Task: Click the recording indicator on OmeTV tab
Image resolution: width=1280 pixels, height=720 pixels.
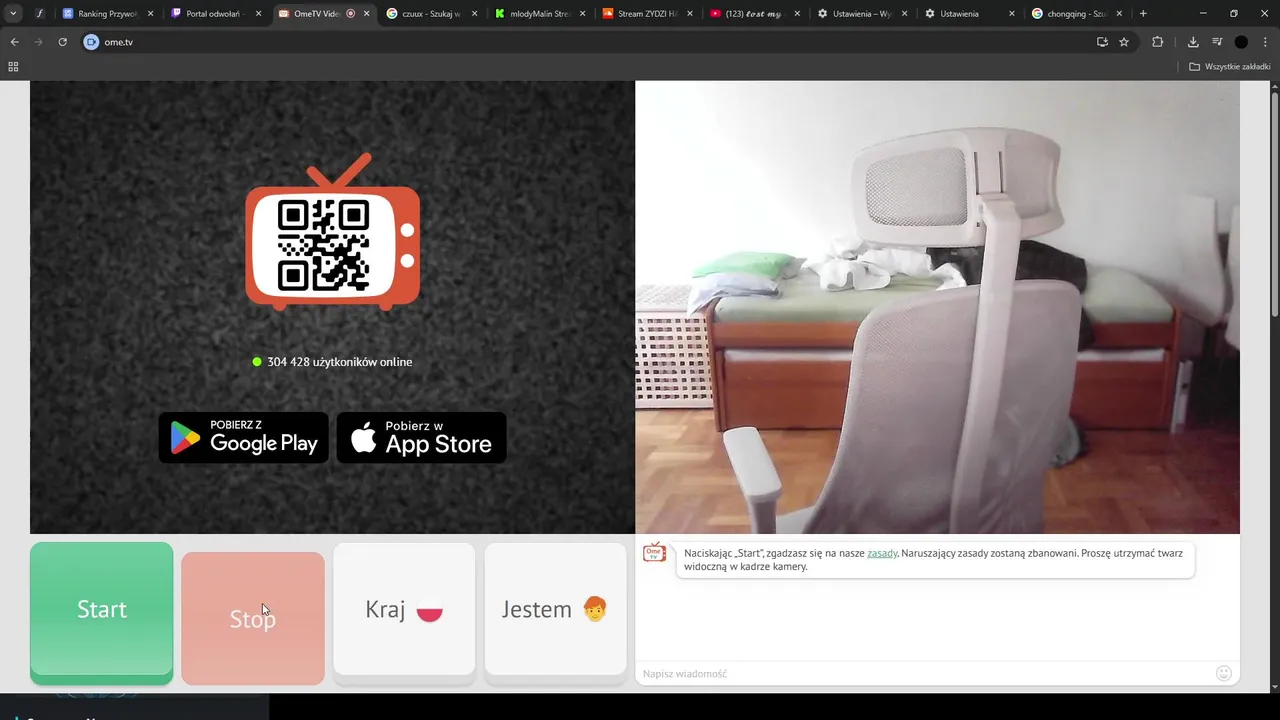Action: (351, 14)
